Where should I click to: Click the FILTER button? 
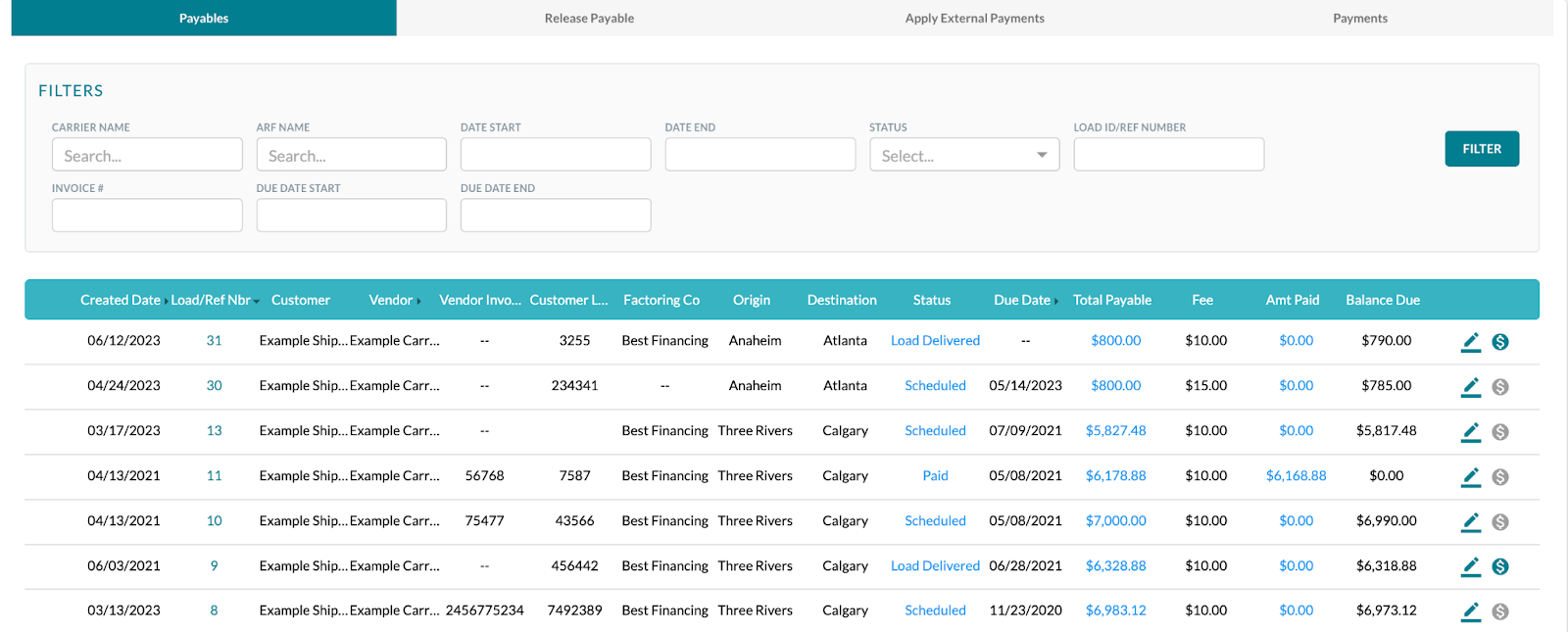[1482, 149]
